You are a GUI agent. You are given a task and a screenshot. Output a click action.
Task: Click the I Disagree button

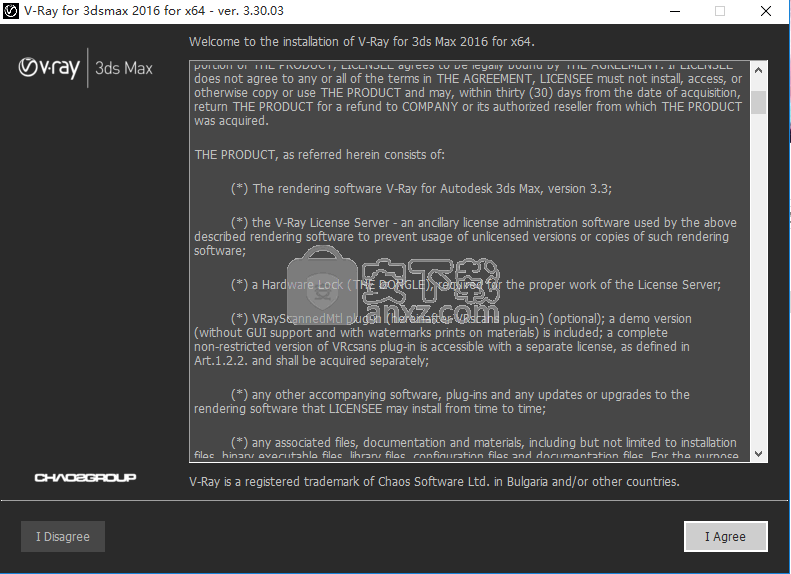[x=63, y=537]
